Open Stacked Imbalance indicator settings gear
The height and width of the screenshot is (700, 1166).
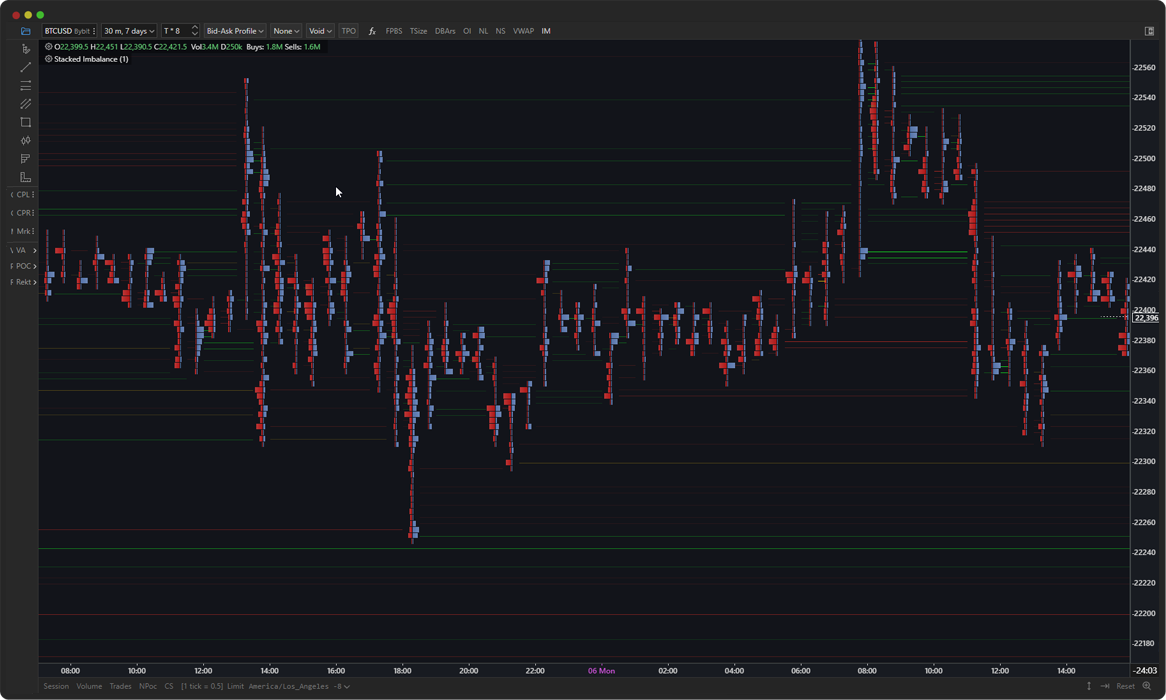tap(48, 59)
